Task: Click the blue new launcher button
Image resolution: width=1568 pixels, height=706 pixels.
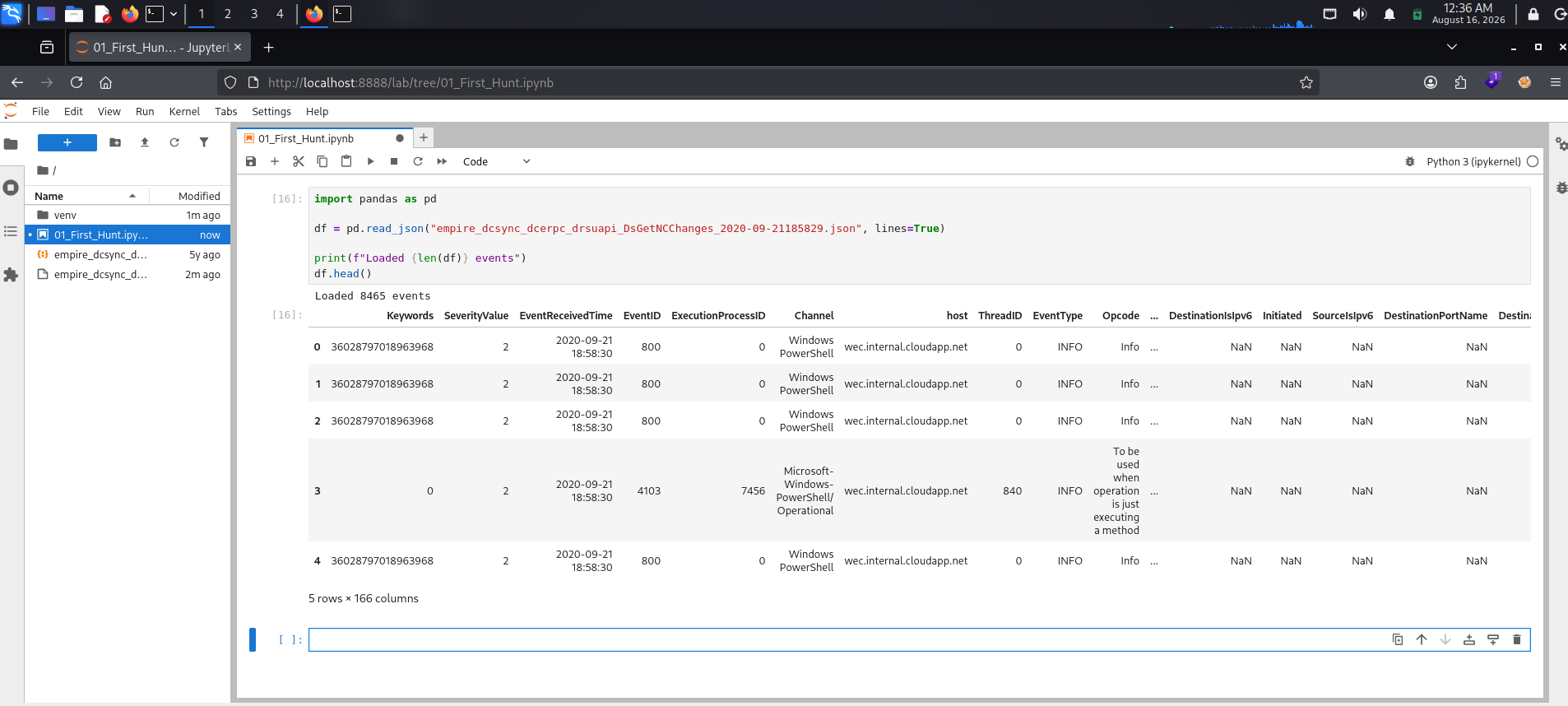Action: (x=67, y=142)
